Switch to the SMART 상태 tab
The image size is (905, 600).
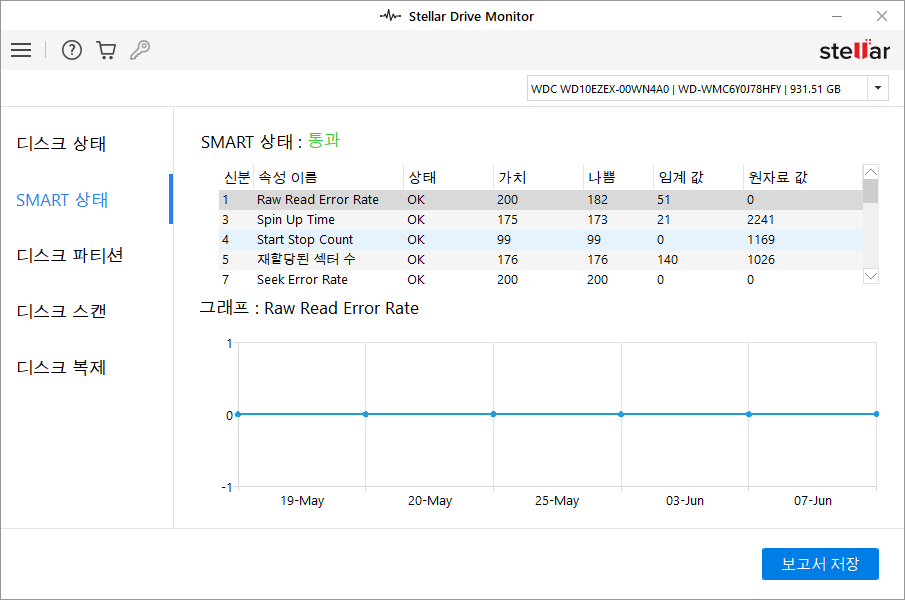point(62,200)
